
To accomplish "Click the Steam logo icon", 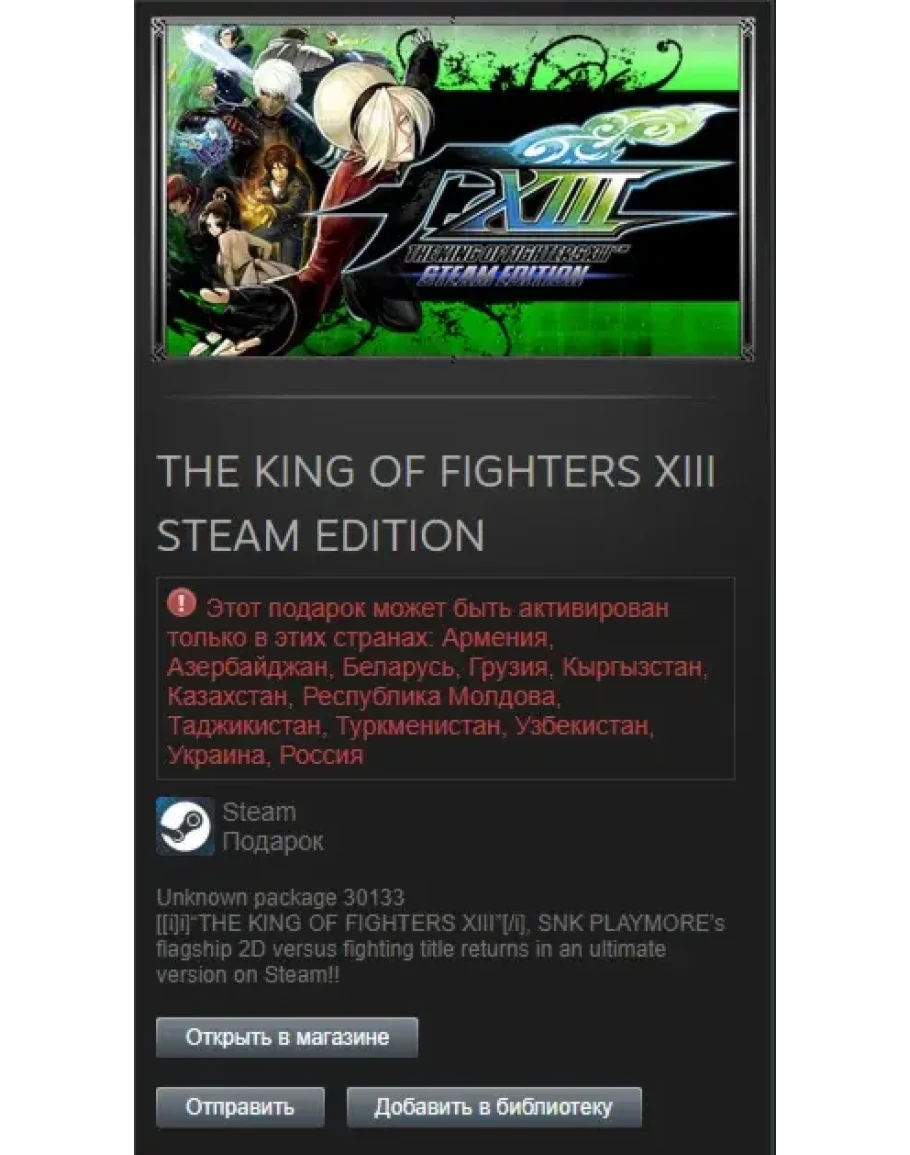I will pyautogui.click(x=185, y=826).
